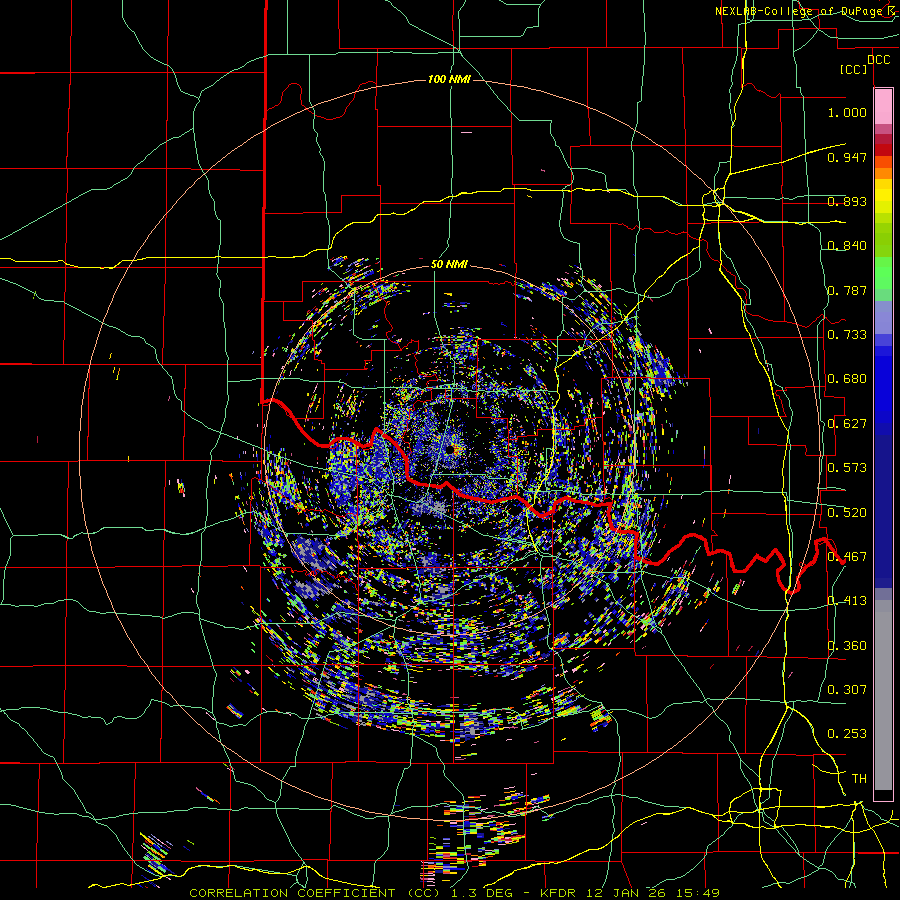Image resolution: width=900 pixels, height=900 pixels.
Task: Click the TH threshold label
Action: pos(859,778)
